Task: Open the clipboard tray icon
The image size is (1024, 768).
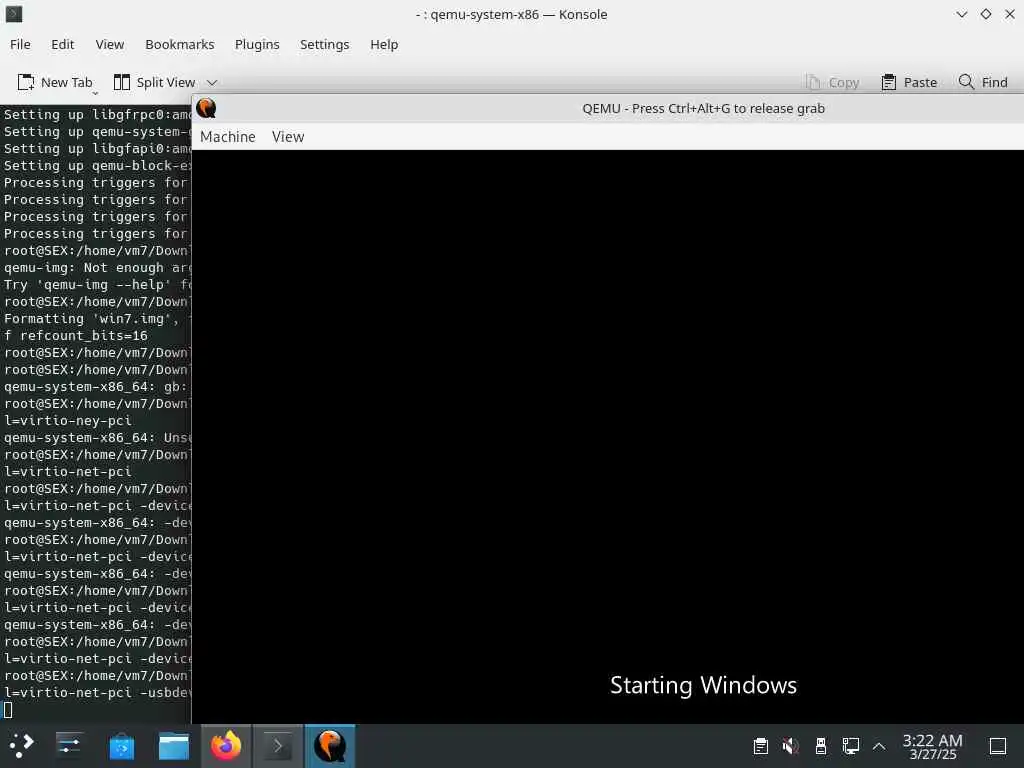Action: pyautogui.click(x=760, y=746)
